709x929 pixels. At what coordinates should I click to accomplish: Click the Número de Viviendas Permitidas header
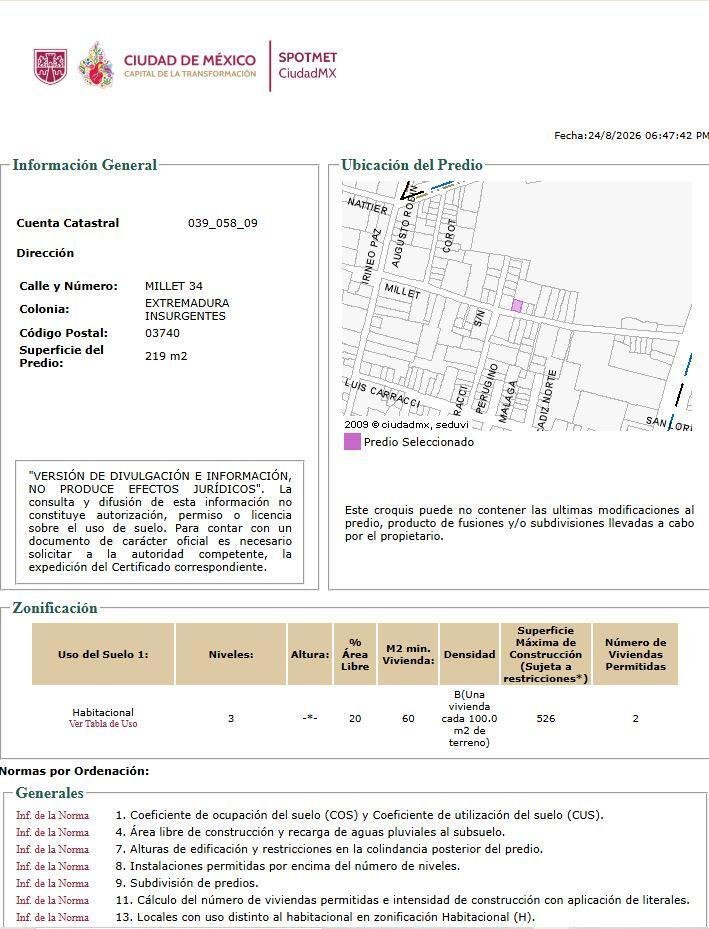(x=636, y=654)
